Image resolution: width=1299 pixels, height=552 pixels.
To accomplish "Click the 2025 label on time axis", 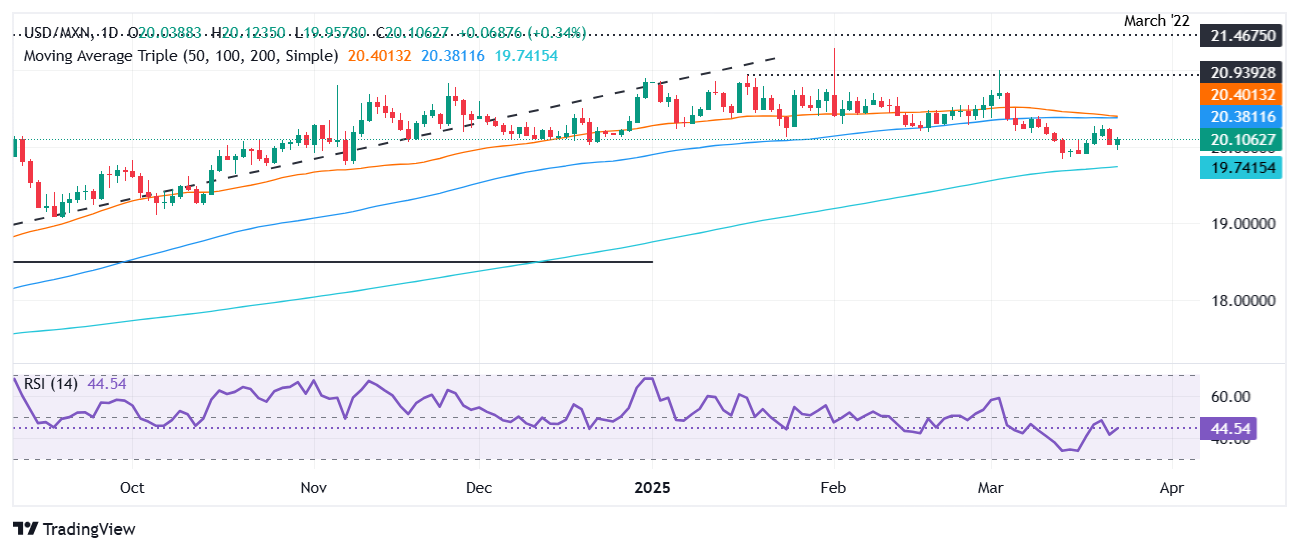I will (x=651, y=488).
